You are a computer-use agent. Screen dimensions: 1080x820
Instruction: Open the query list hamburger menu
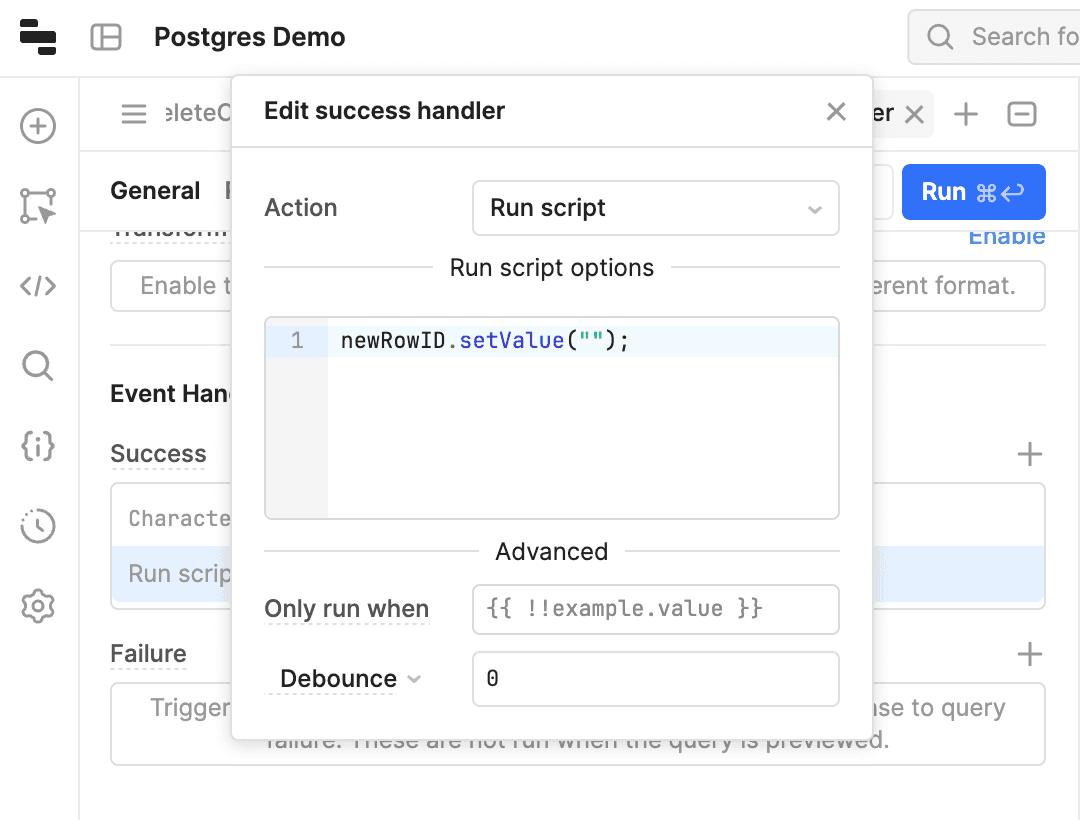pos(134,114)
